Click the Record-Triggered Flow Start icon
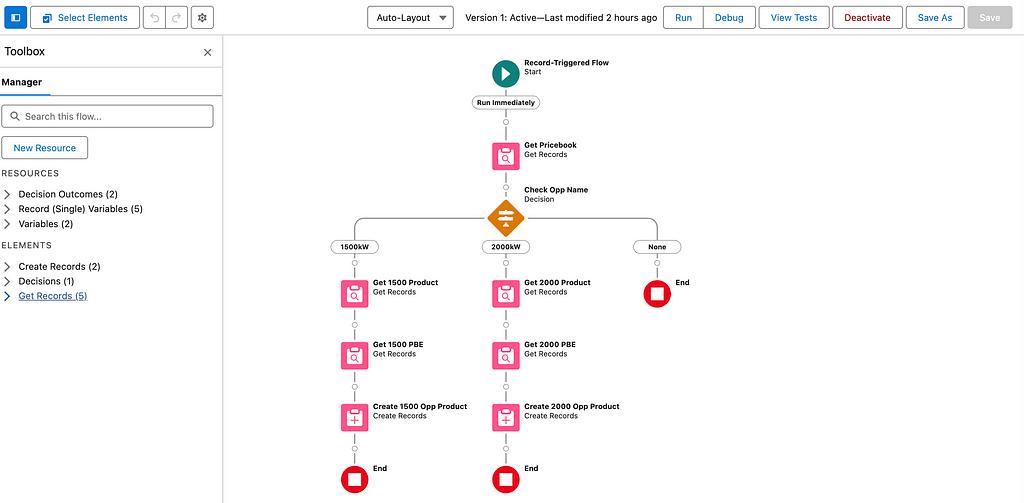Screen dimensions: 1024x503 coord(506,73)
